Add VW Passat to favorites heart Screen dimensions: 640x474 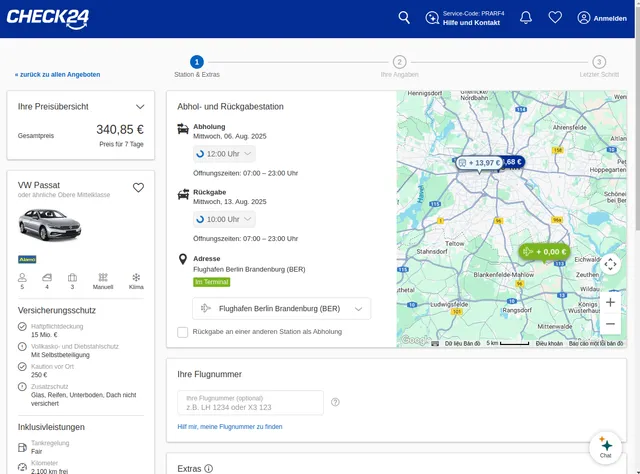(138, 187)
